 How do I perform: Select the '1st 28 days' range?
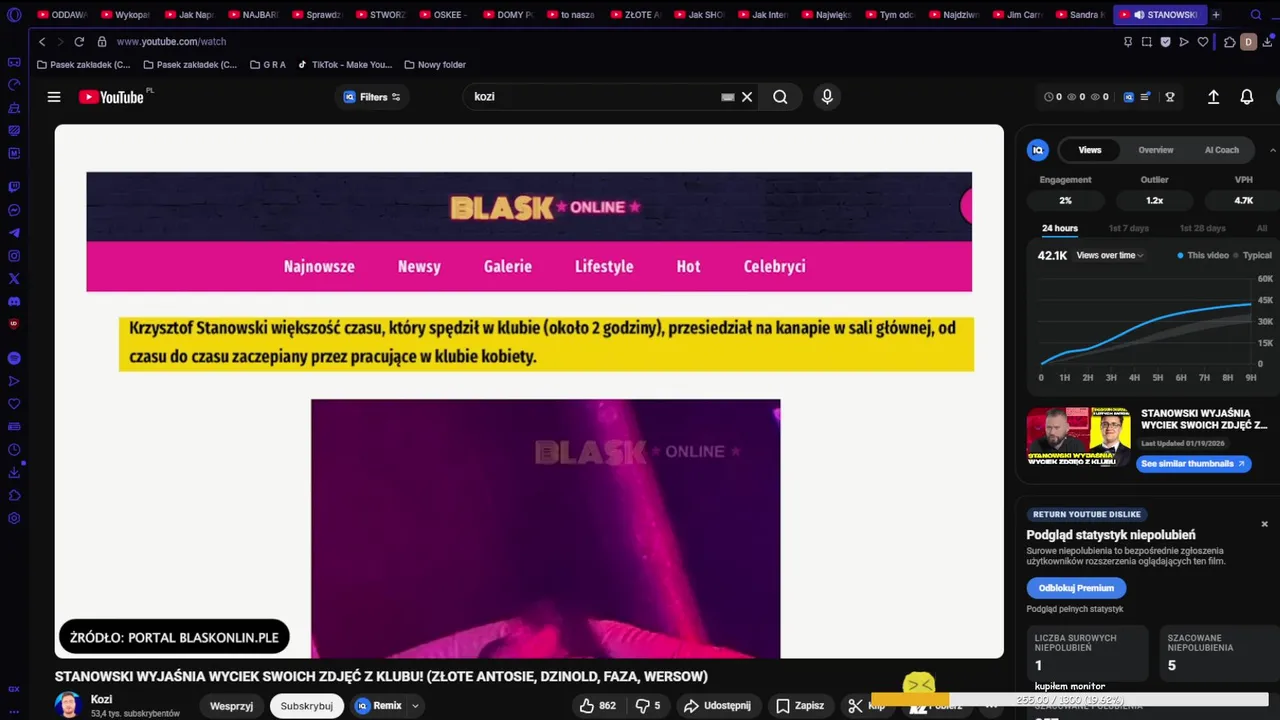pyautogui.click(x=1203, y=228)
